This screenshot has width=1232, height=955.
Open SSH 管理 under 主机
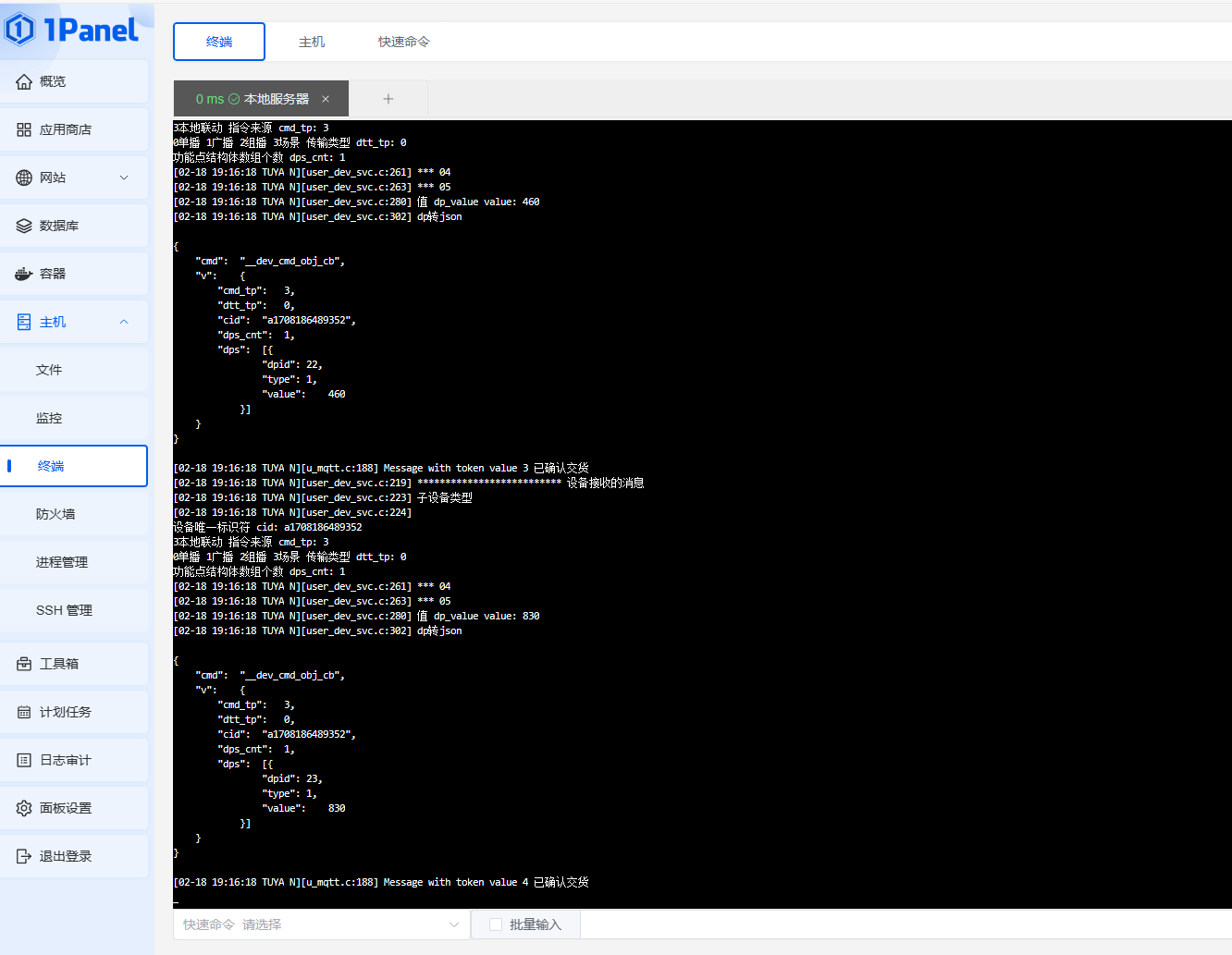coord(74,610)
